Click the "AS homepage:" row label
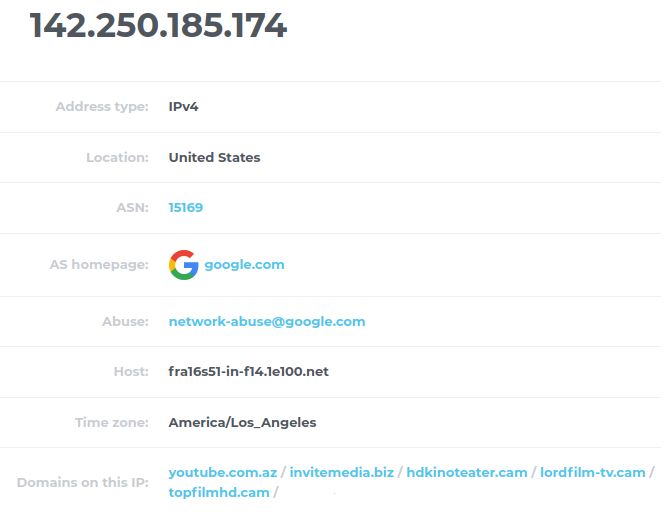This screenshot has width=667, height=512. [x=99, y=265]
